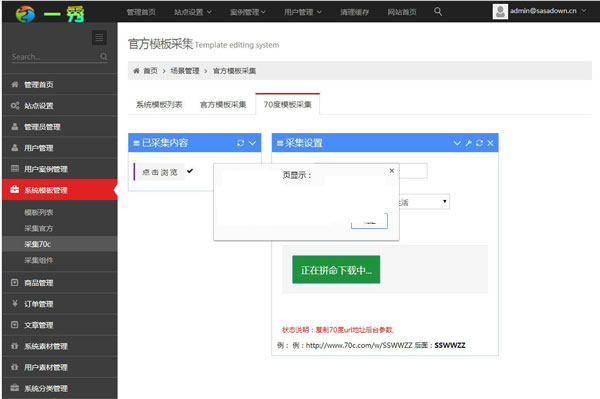Image resolution: width=600 pixels, height=399 pixels.
Task: Collapse the 已采集内容 panel with chevron
Action: click(253, 143)
